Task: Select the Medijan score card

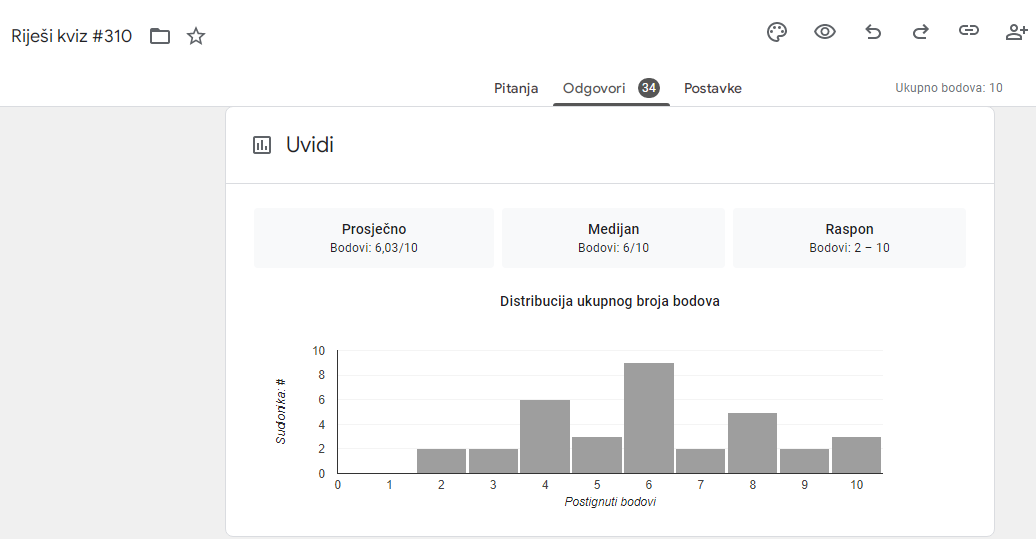Action: [x=613, y=238]
